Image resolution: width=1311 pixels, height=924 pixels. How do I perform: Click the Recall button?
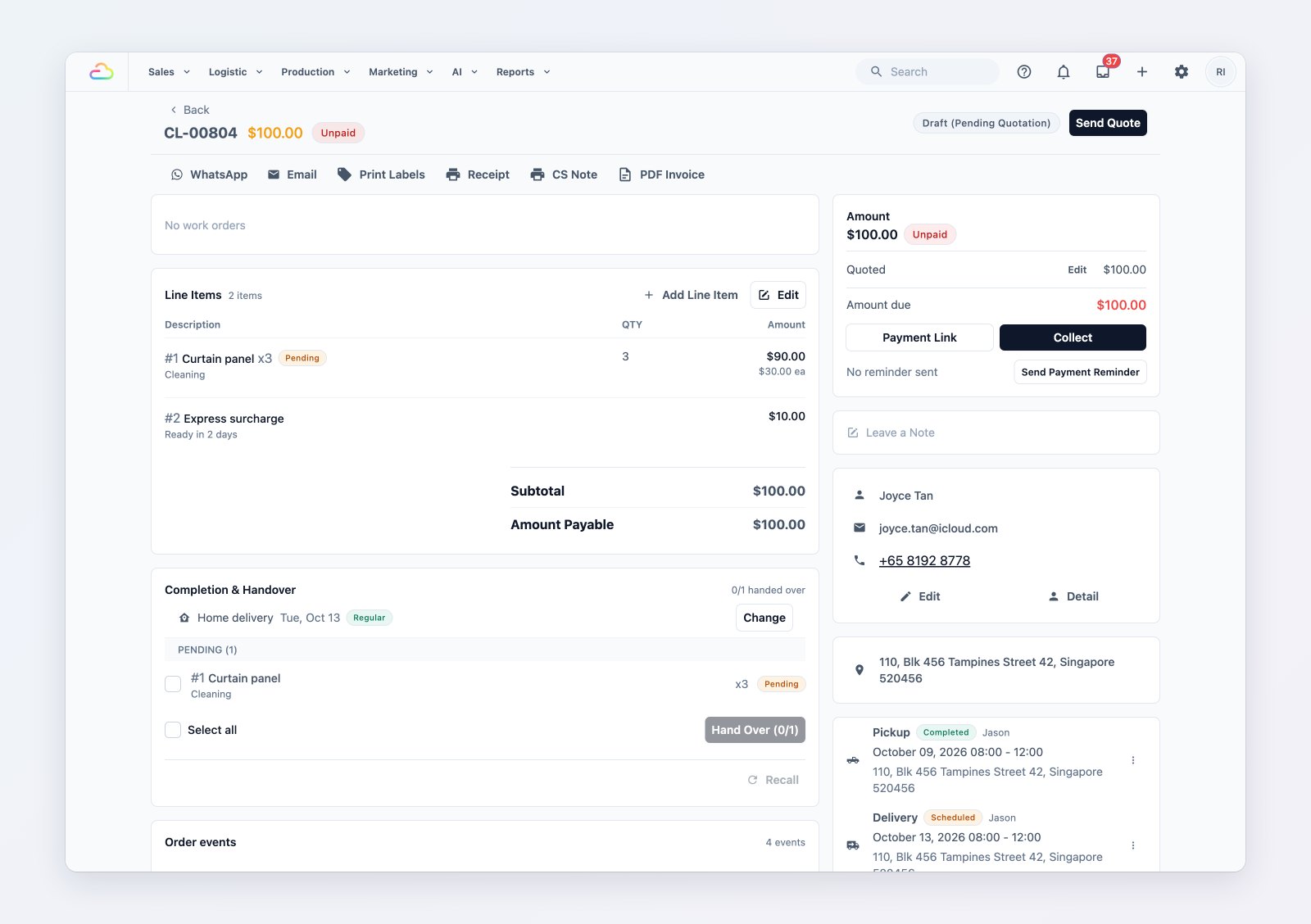tap(773, 780)
